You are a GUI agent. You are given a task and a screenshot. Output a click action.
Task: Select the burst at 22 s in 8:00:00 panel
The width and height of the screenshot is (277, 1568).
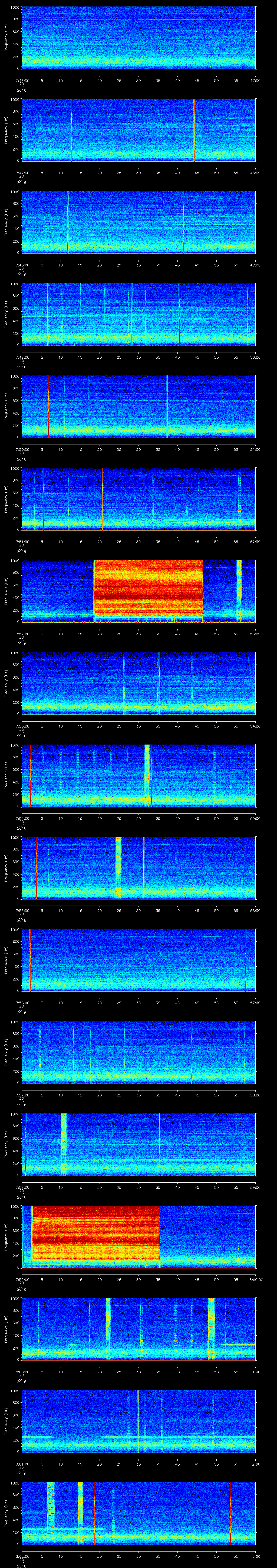coord(108,1328)
